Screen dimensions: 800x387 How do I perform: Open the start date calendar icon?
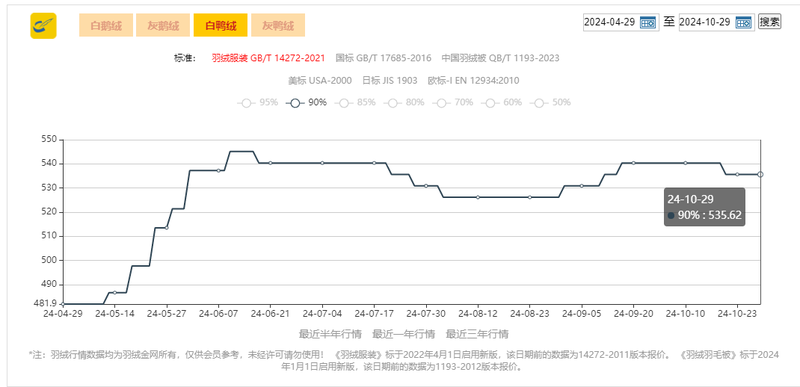click(648, 22)
